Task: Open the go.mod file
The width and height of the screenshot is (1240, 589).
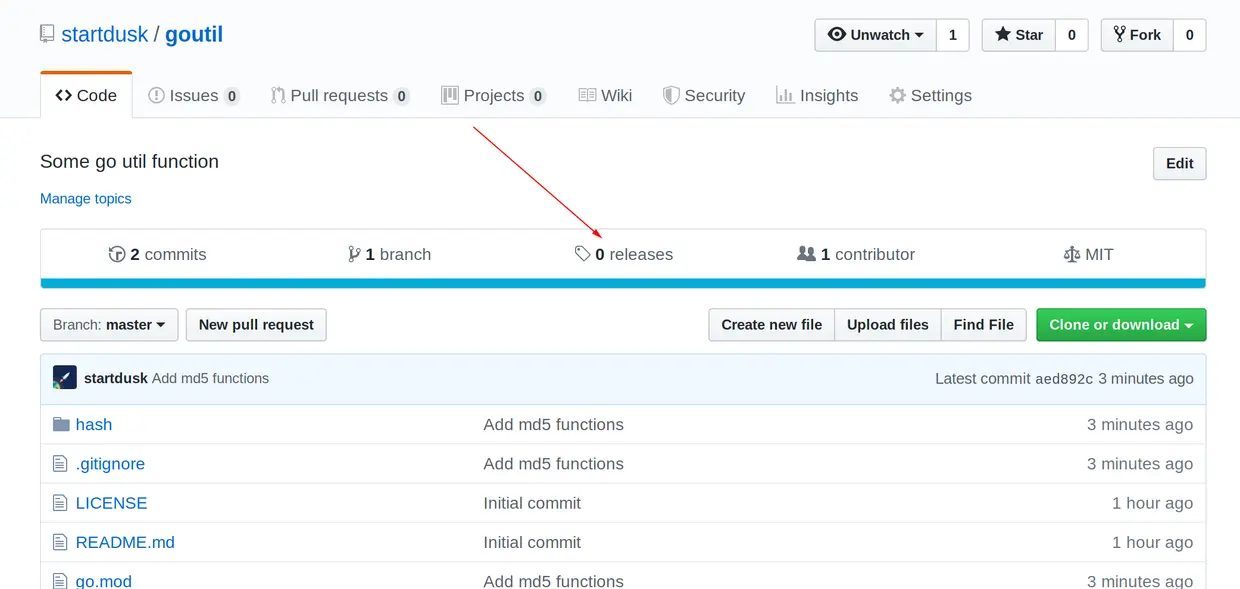Action: [104, 581]
